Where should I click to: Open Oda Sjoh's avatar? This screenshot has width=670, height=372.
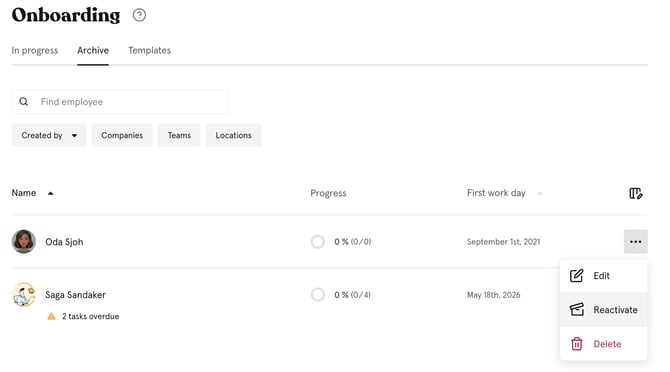(24, 241)
